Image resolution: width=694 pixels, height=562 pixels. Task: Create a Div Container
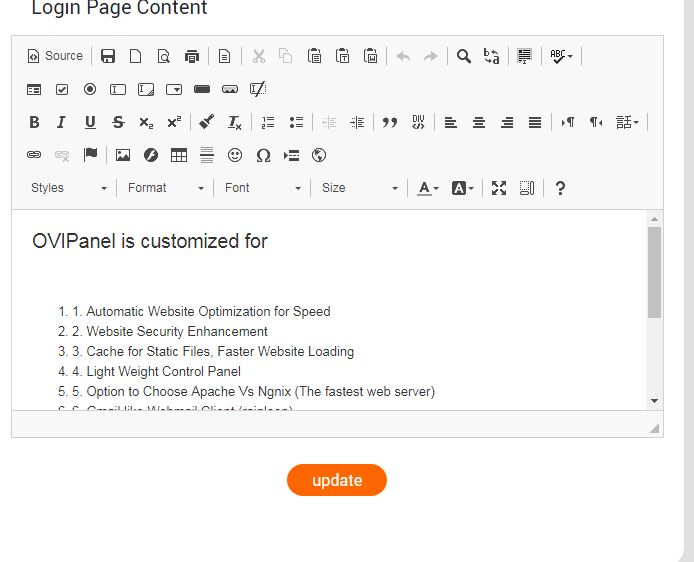(418, 122)
